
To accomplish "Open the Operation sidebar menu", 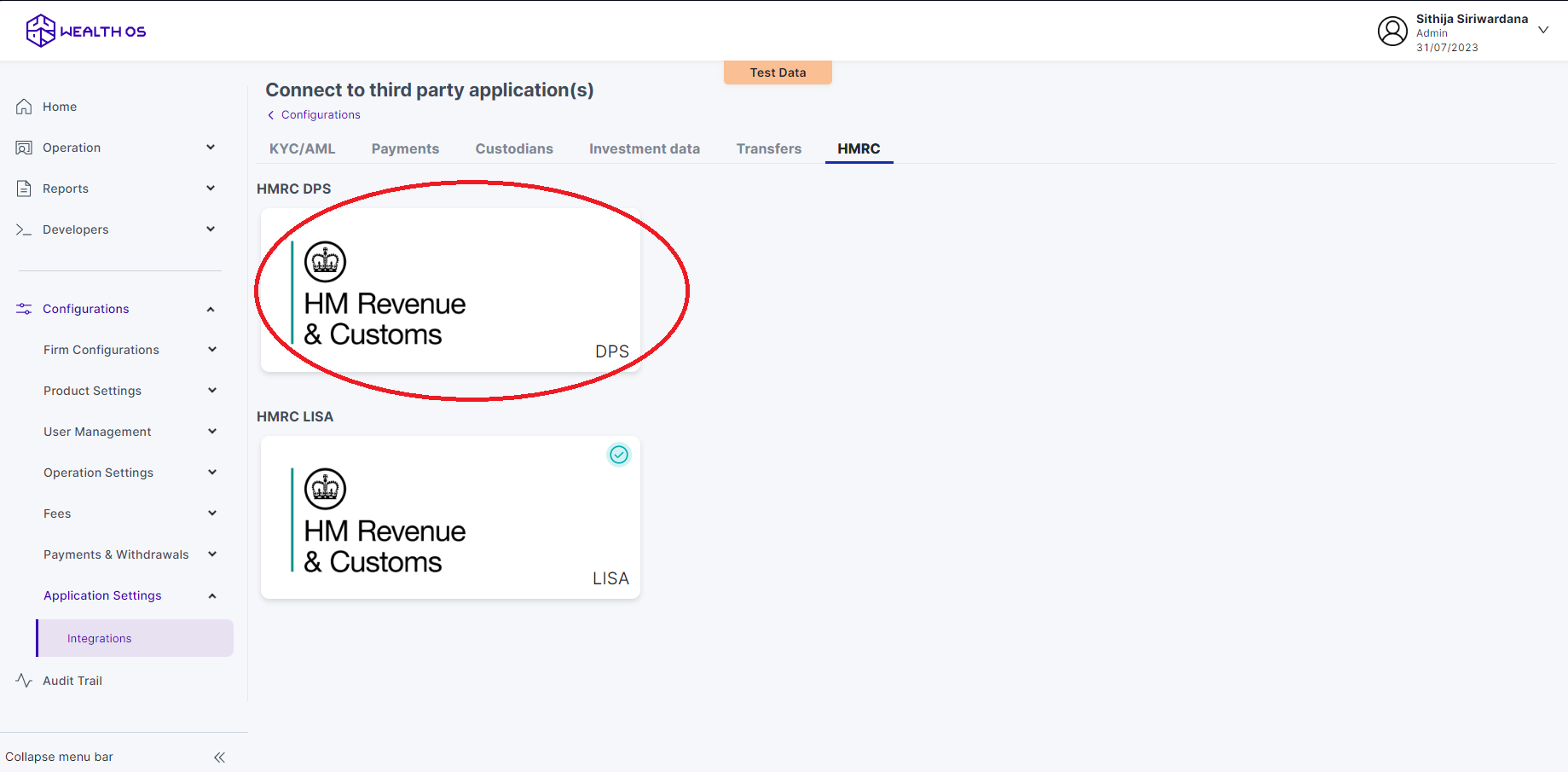I will coord(72,148).
